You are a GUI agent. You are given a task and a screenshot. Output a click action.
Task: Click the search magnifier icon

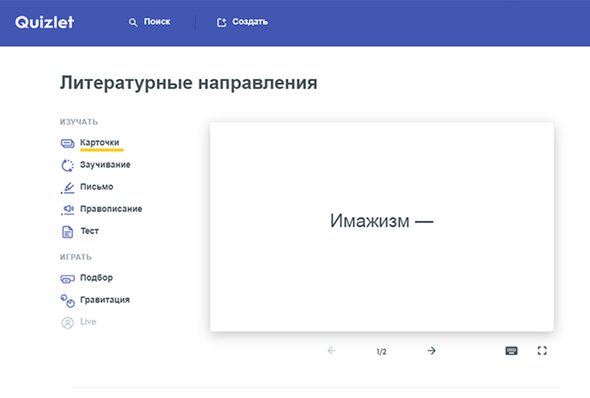[x=133, y=22]
